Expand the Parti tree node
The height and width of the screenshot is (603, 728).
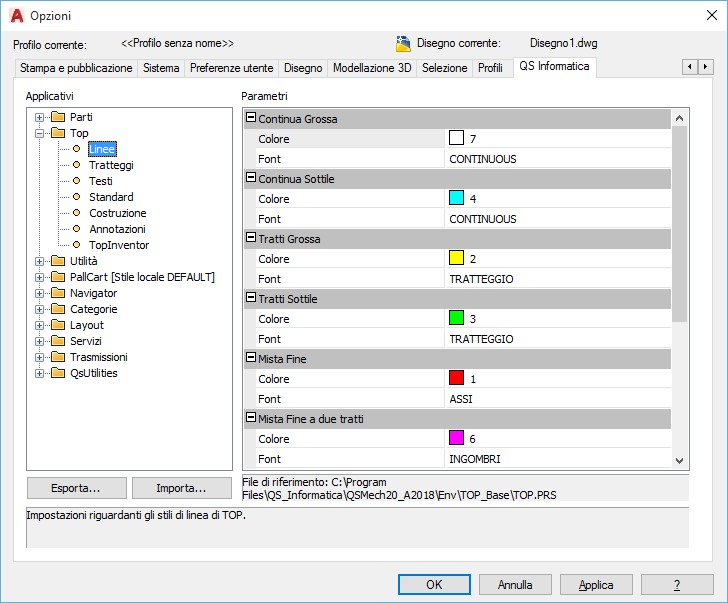39,117
